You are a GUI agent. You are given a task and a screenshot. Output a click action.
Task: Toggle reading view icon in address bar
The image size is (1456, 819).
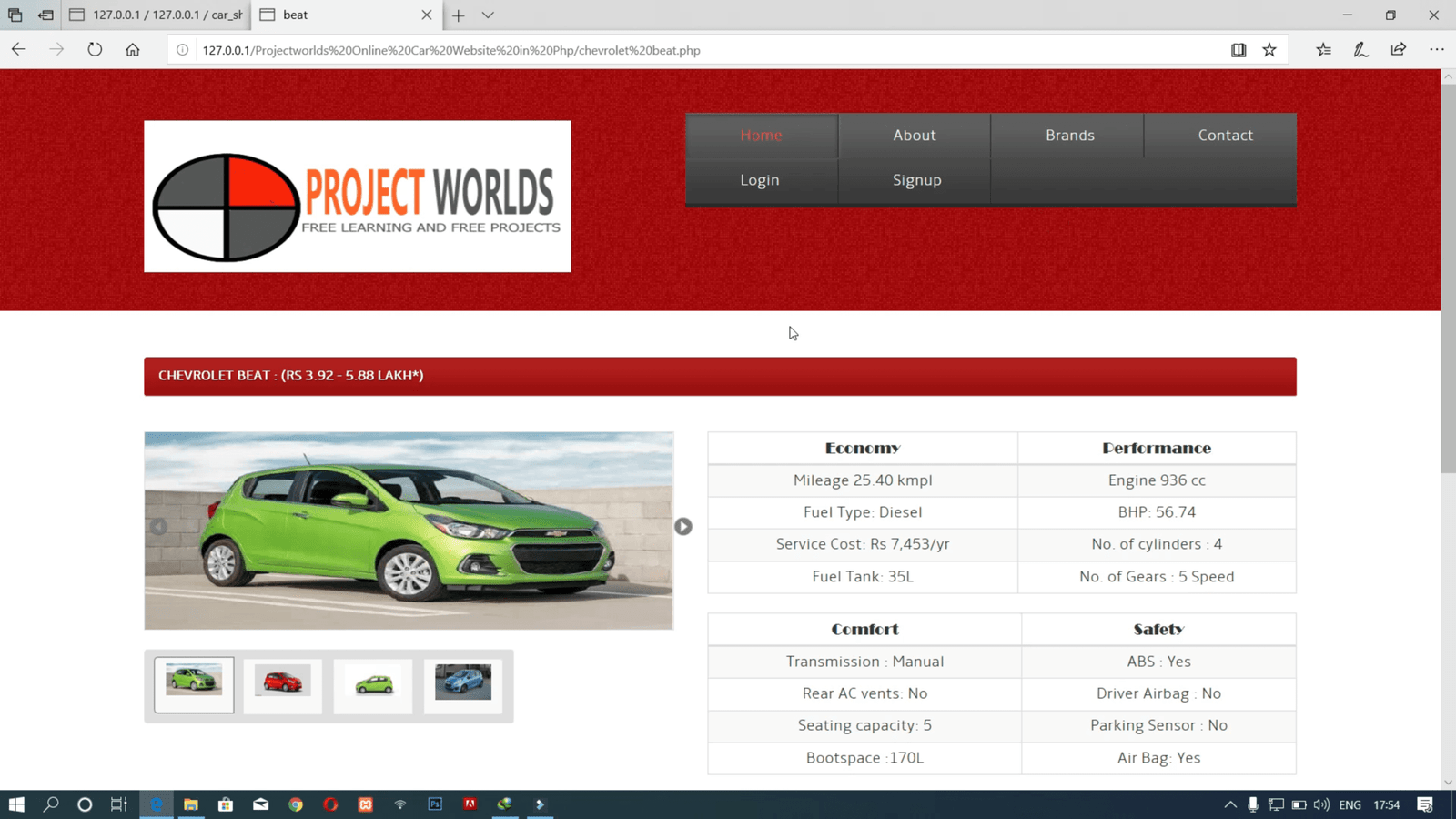(1239, 50)
